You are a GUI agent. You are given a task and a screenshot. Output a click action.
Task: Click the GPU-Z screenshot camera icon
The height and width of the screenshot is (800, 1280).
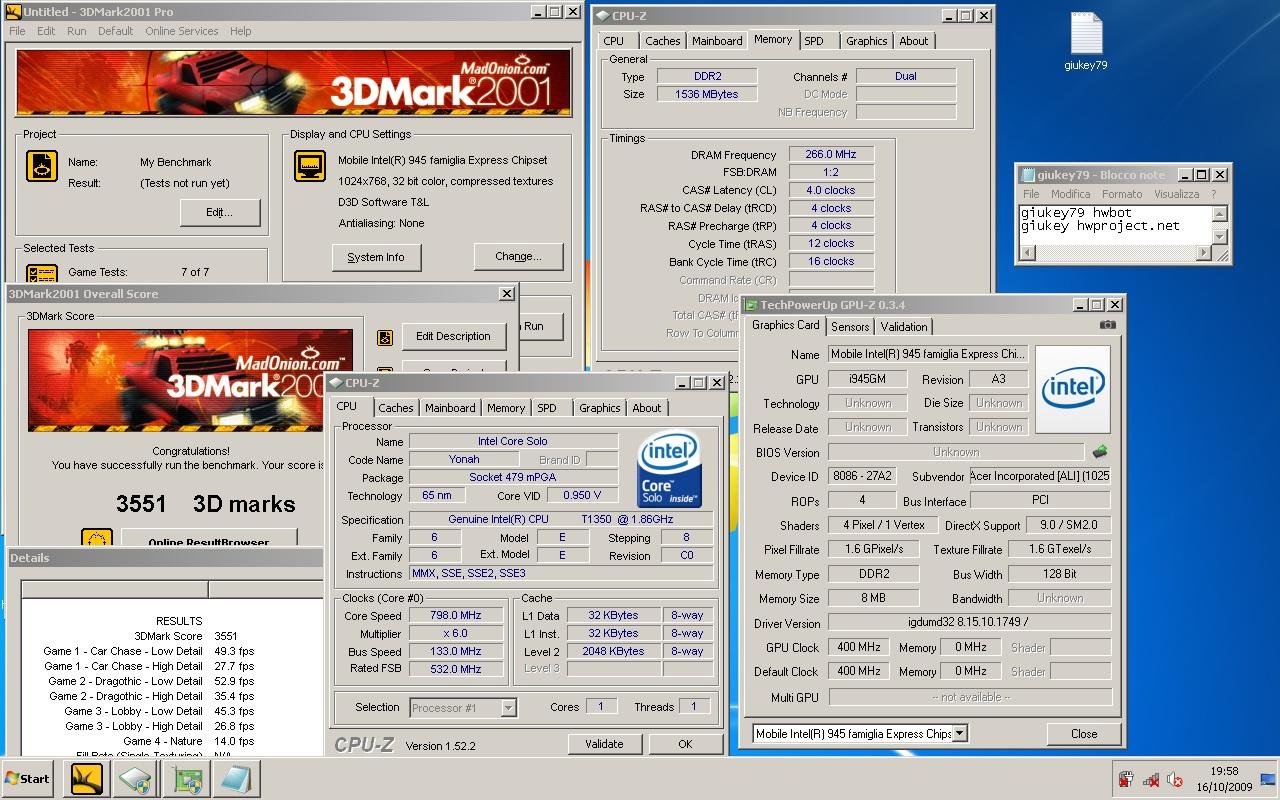click(x=1107, y=325)
